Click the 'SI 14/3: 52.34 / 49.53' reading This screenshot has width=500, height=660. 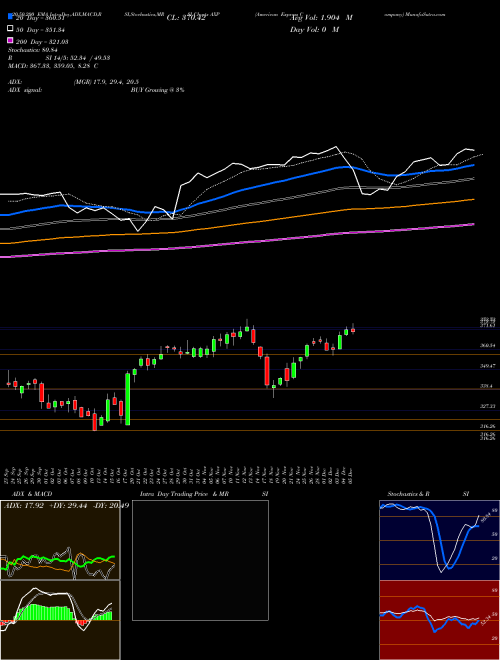[x=78, y=58]
